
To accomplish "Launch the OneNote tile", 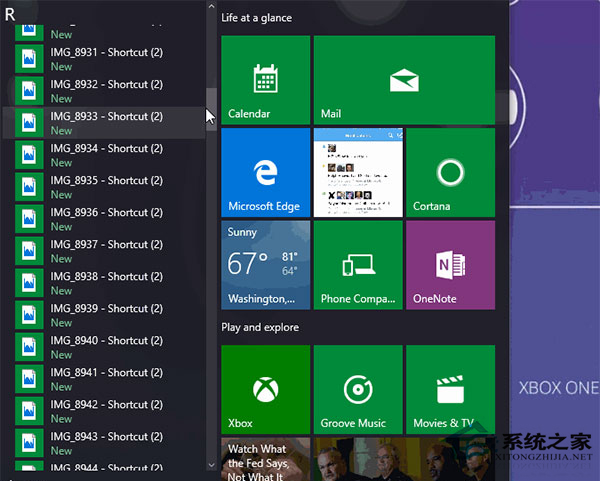I will pyautogui.click(x=451, y=265).
